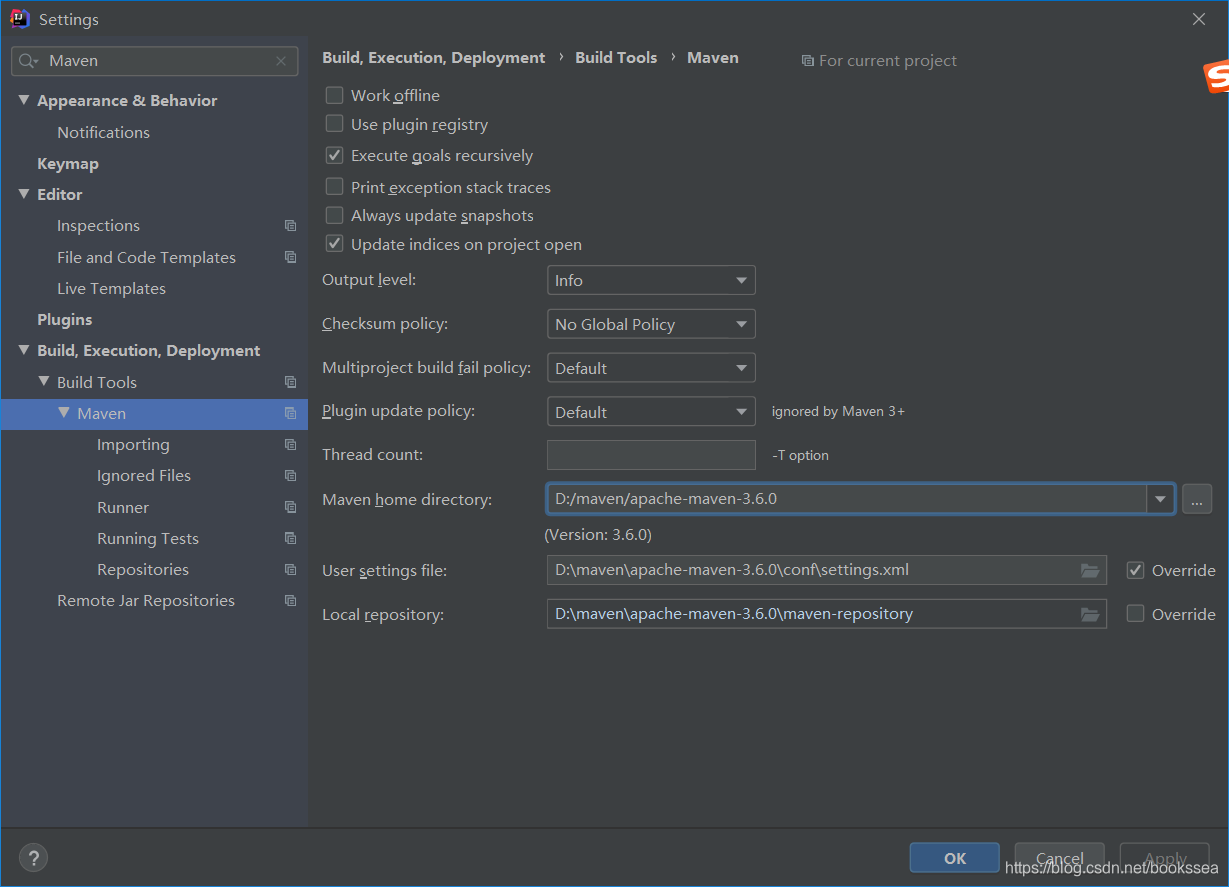Uncheck Update indices on project open
This screenshot has width=1229, height=887.
335,244
